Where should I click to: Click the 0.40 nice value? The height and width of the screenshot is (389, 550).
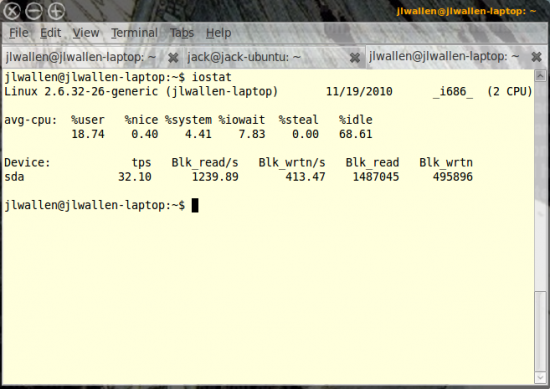point(145,134)
